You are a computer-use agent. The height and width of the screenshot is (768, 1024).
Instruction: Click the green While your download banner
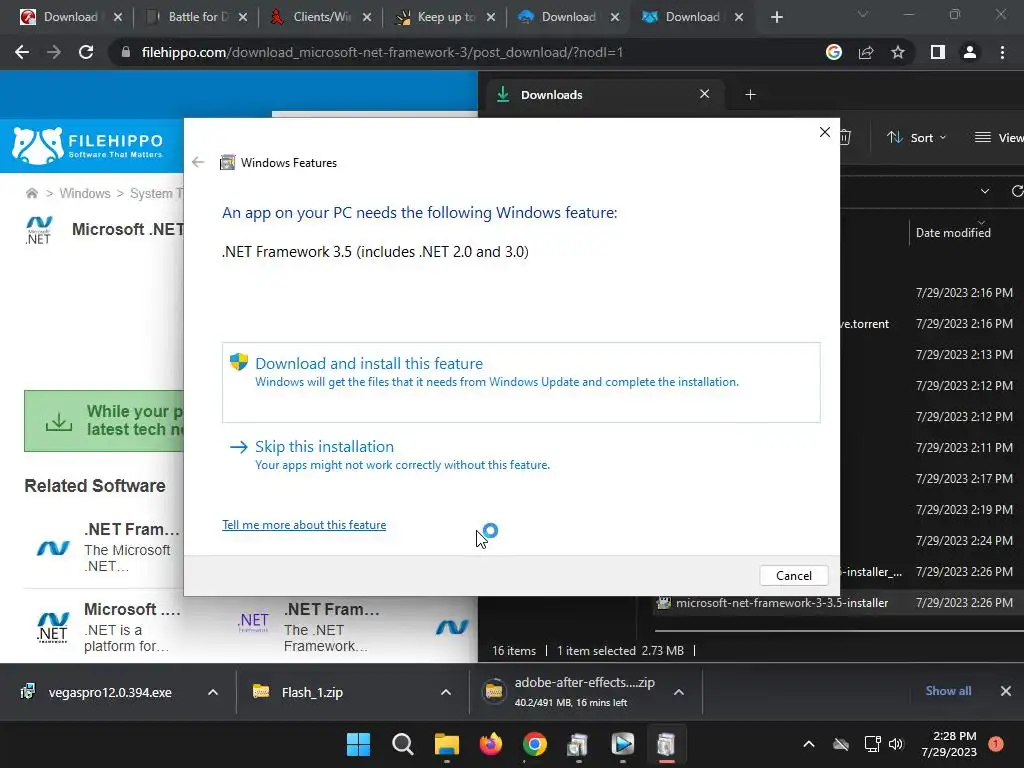[104, 421]
